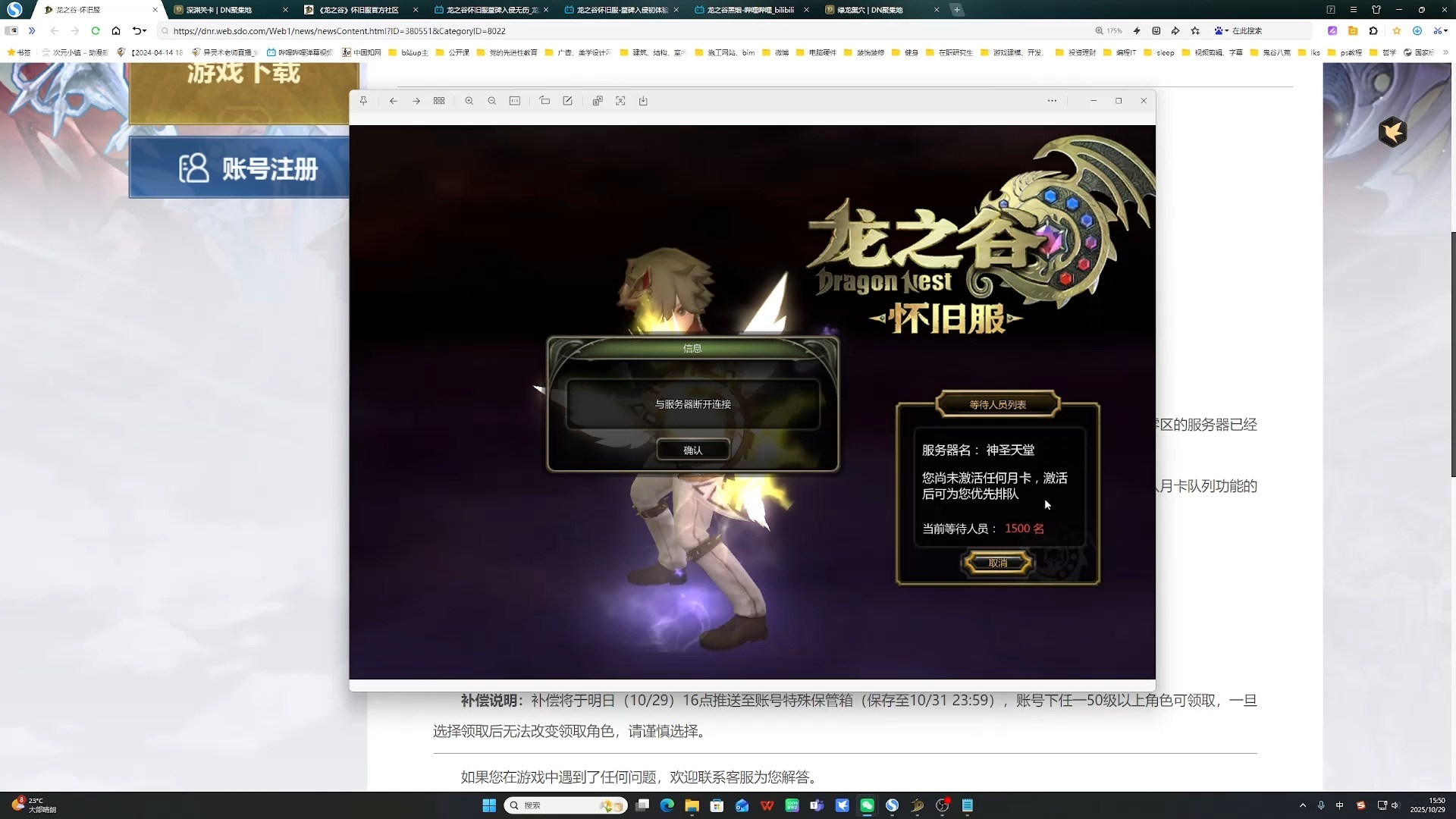
Task: Open the thumbnail grid view in viewer
Action: (x=439, y=101)
